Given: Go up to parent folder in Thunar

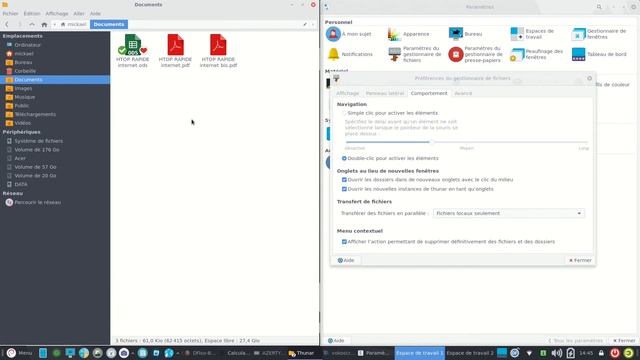Looking at the screenshot, I should coord(32,24).
